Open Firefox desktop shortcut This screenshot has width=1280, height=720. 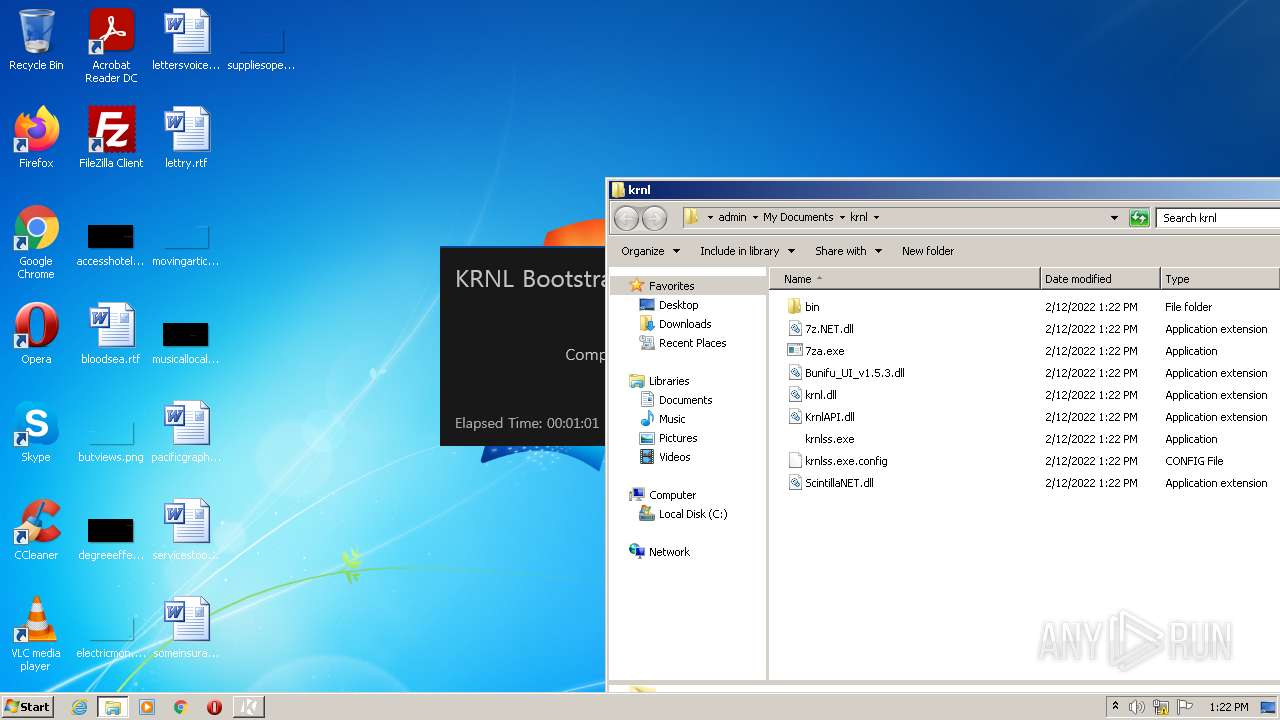(x=36, y=138)
